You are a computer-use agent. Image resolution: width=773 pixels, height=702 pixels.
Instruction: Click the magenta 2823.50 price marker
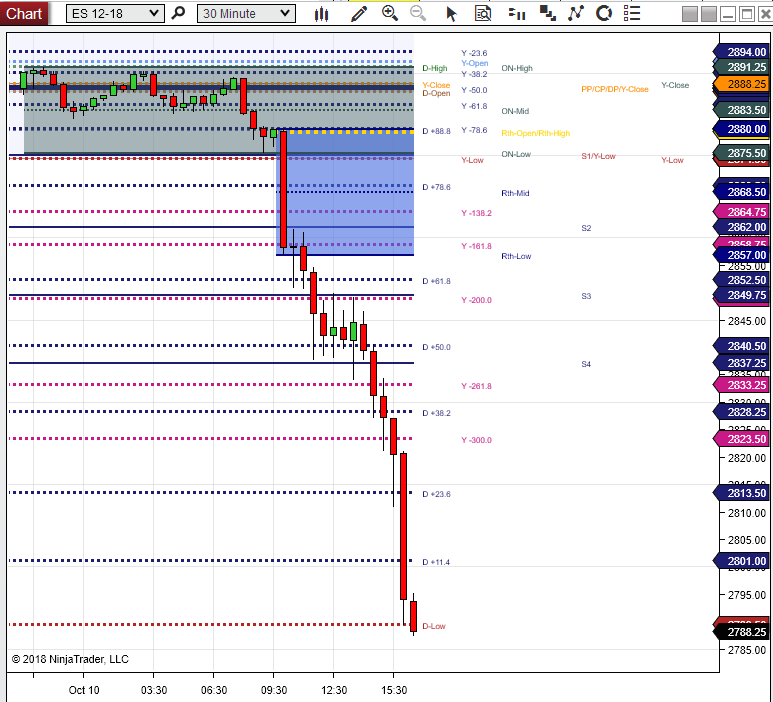(x=741, y=439)
